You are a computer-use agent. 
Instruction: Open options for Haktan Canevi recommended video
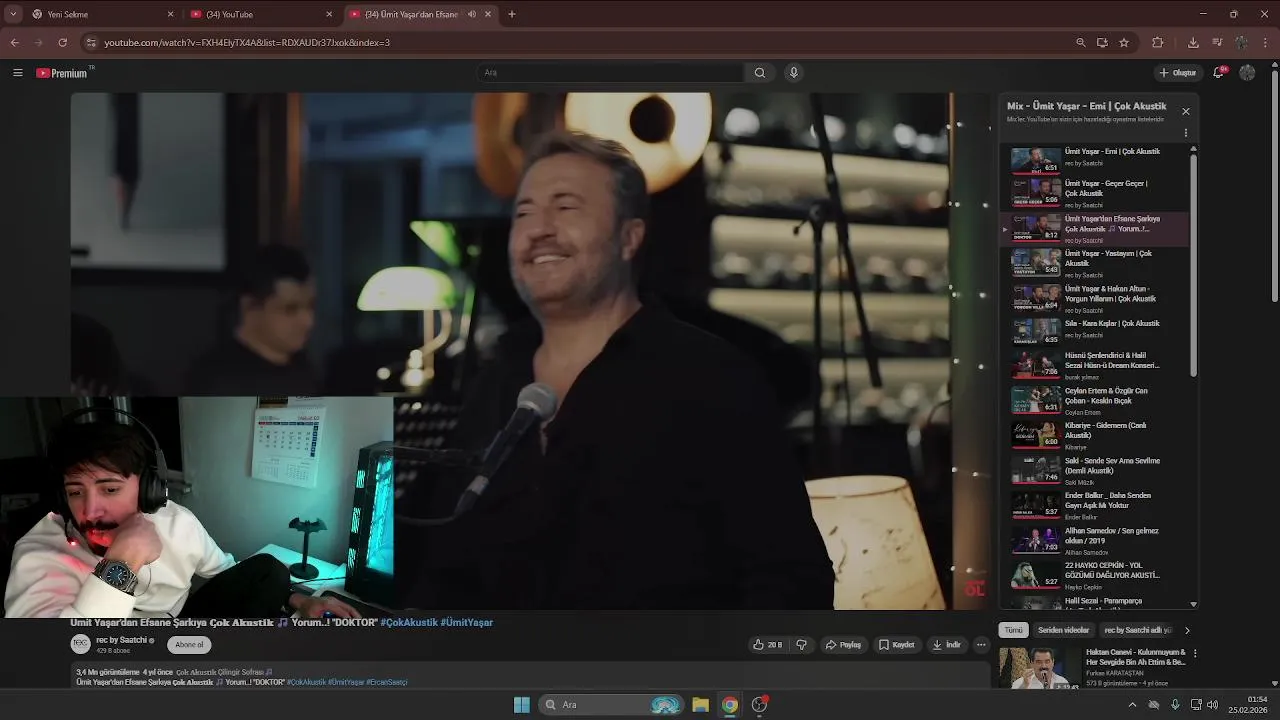point(1194,654)
